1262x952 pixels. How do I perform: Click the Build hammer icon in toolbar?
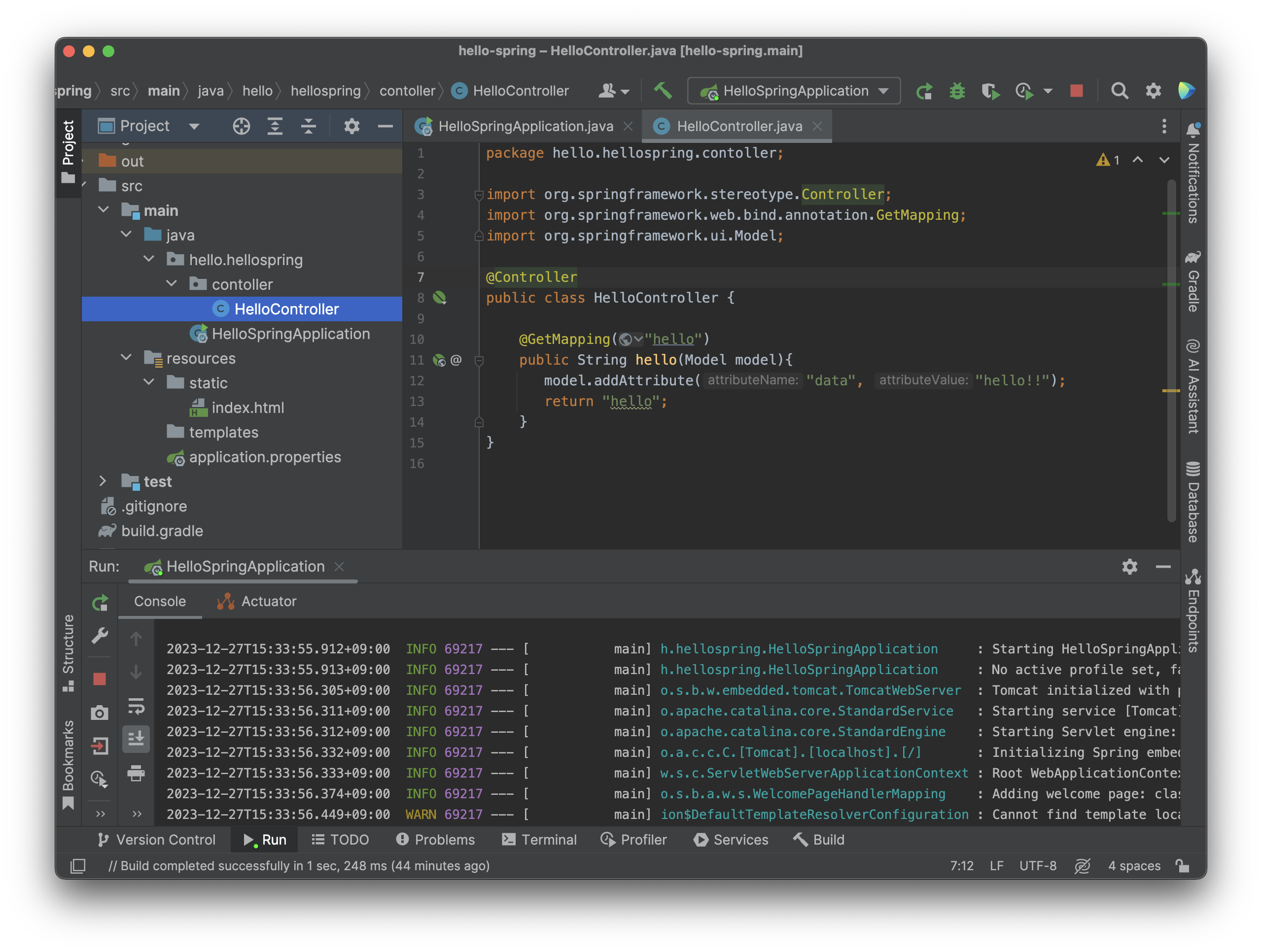click(663, 91)
